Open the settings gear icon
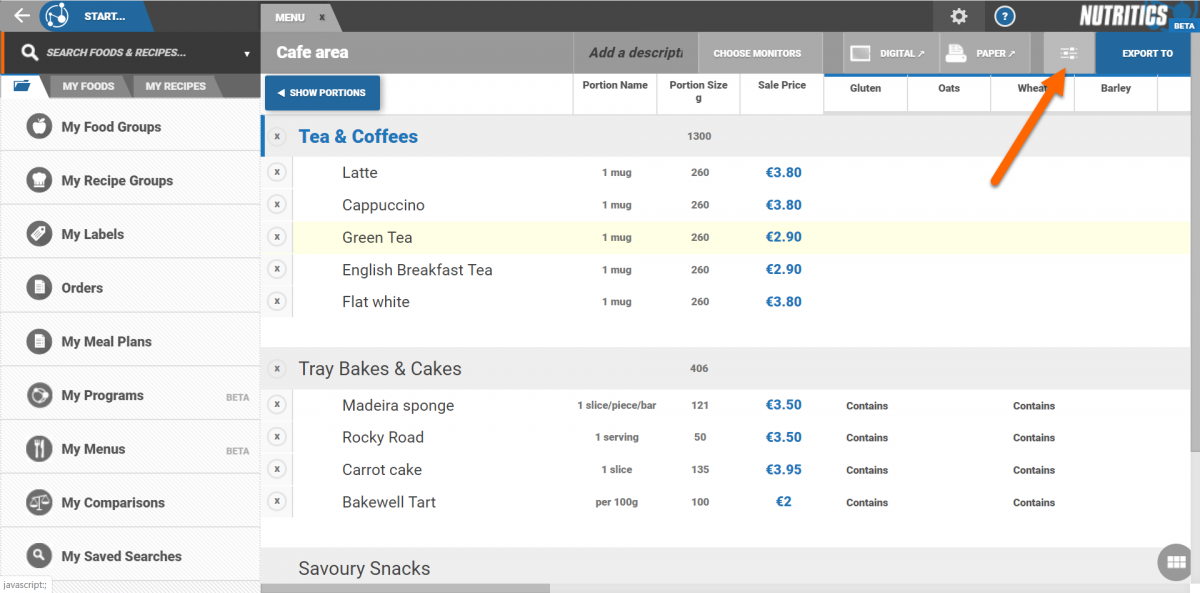This screenshot has width=1200, height=593. [x=958, y=16]
